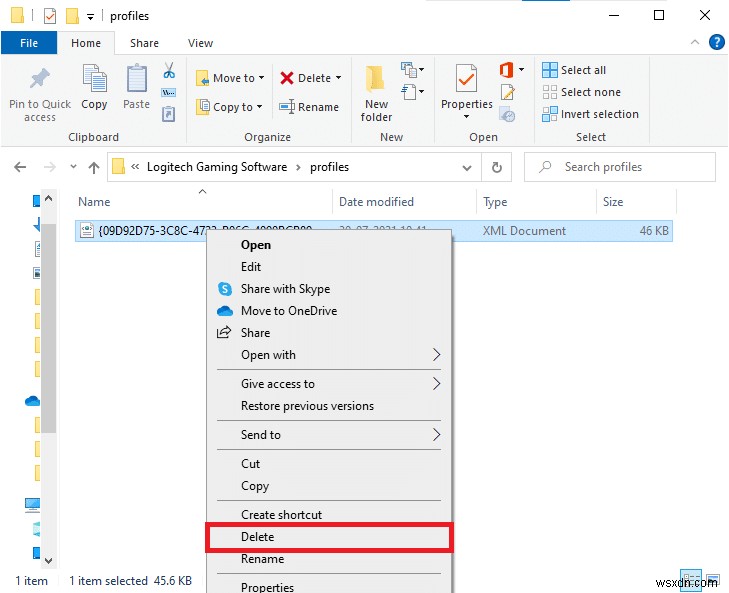Click Pin to Quick access icon
This screenshot has height=593, width=729.
(40, 78)
